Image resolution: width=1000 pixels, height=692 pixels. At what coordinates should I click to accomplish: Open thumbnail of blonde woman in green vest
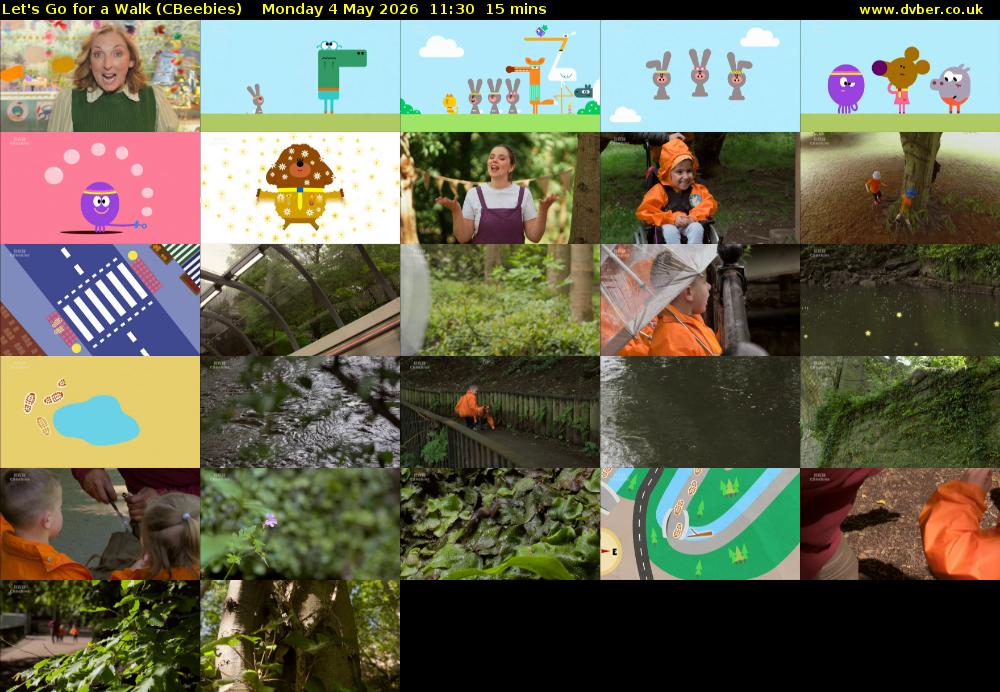100,76
